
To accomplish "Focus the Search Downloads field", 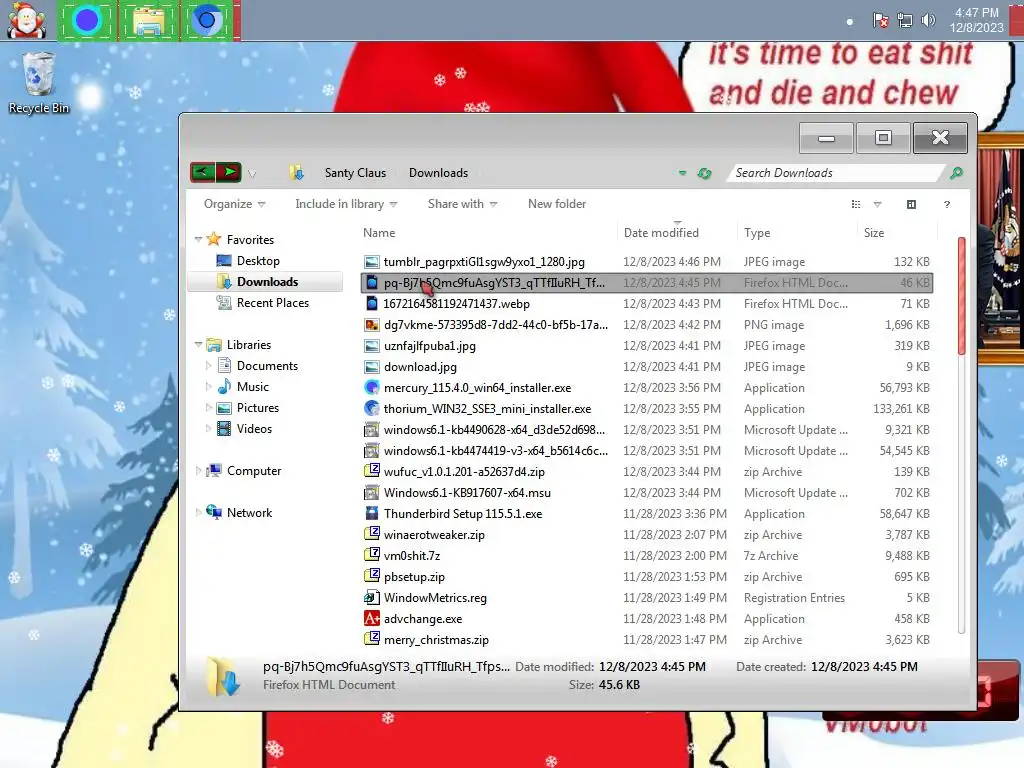I will tap(835, 173).
